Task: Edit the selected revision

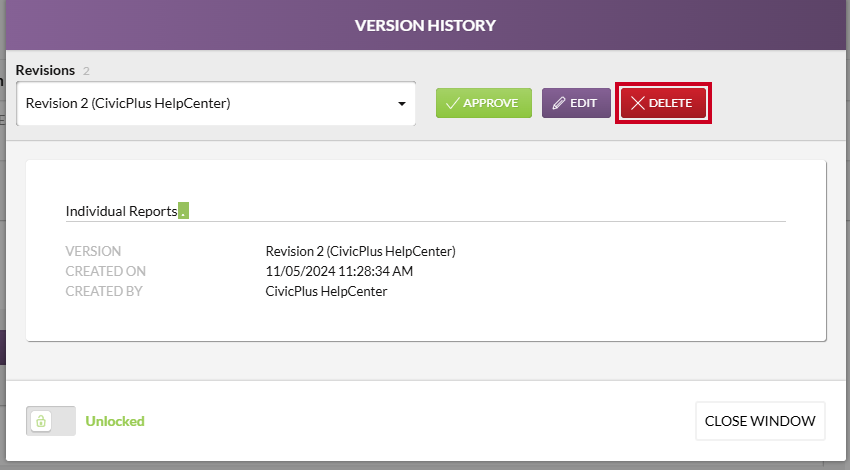Action: tap(576, 103)
